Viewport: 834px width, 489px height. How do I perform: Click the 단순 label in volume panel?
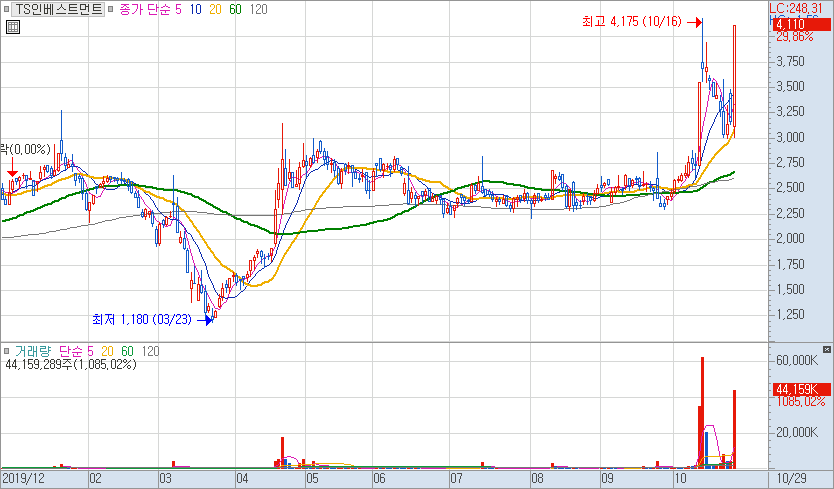(x=70, y=351)
